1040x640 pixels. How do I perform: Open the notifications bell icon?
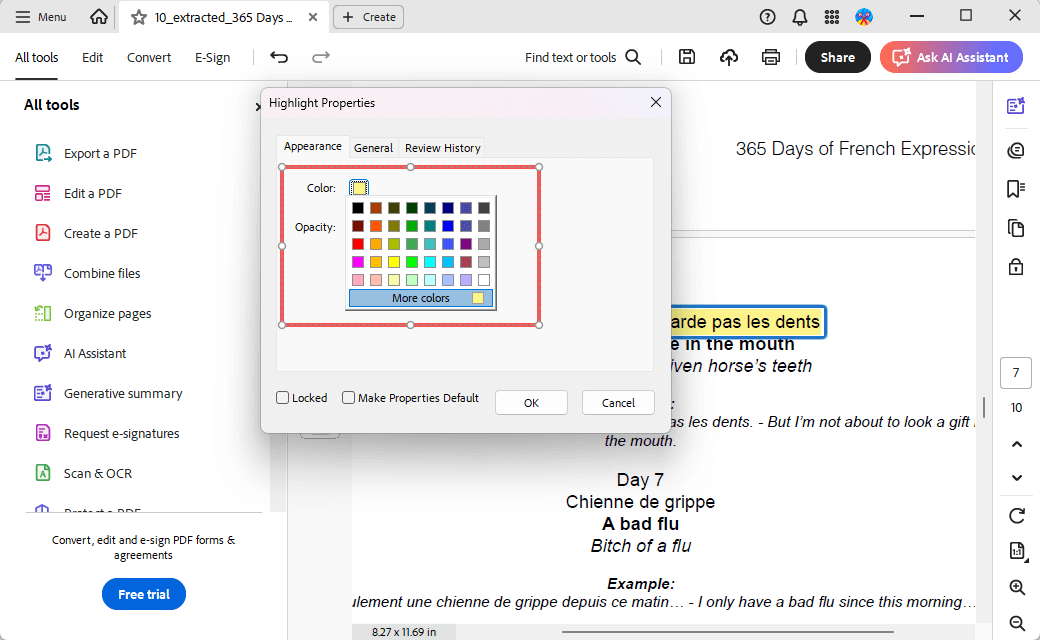tap(800, 17)
